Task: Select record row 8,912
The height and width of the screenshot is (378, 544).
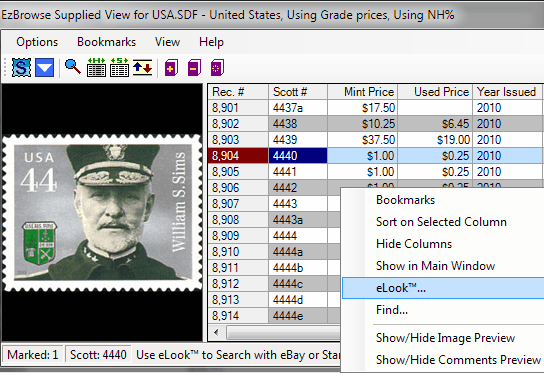Action: click(238, 284)
